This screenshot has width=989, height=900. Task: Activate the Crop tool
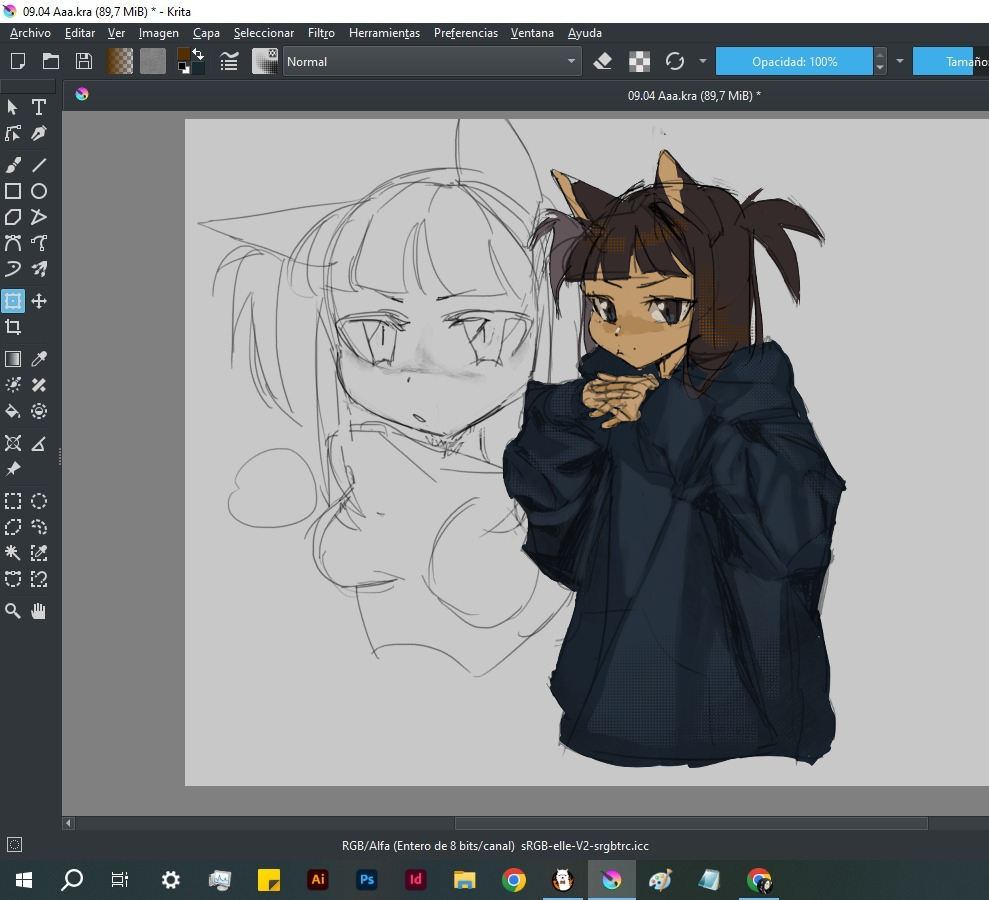tap(13, 327)
